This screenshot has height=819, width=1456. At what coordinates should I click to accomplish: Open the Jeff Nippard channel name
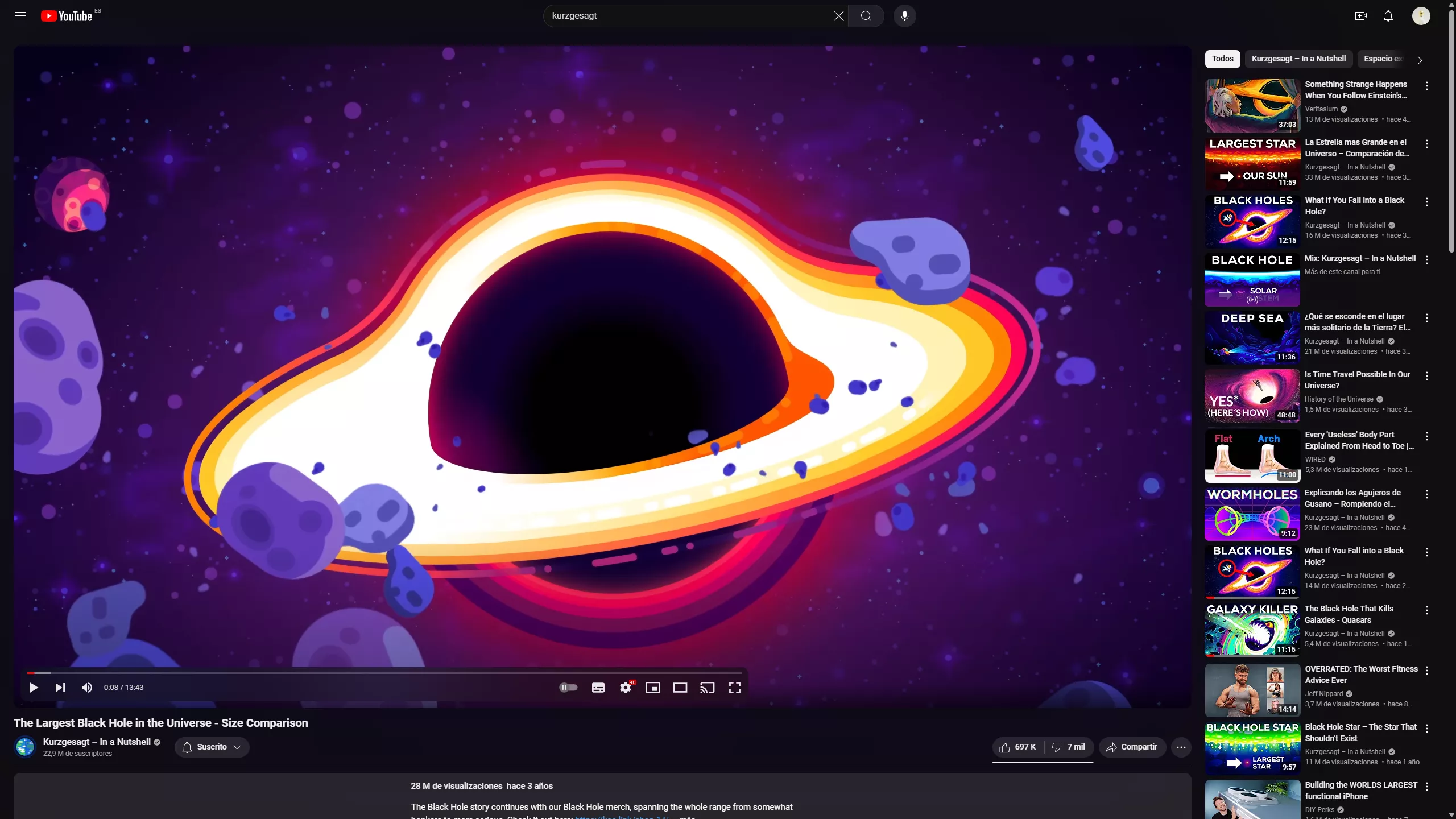1323,694
